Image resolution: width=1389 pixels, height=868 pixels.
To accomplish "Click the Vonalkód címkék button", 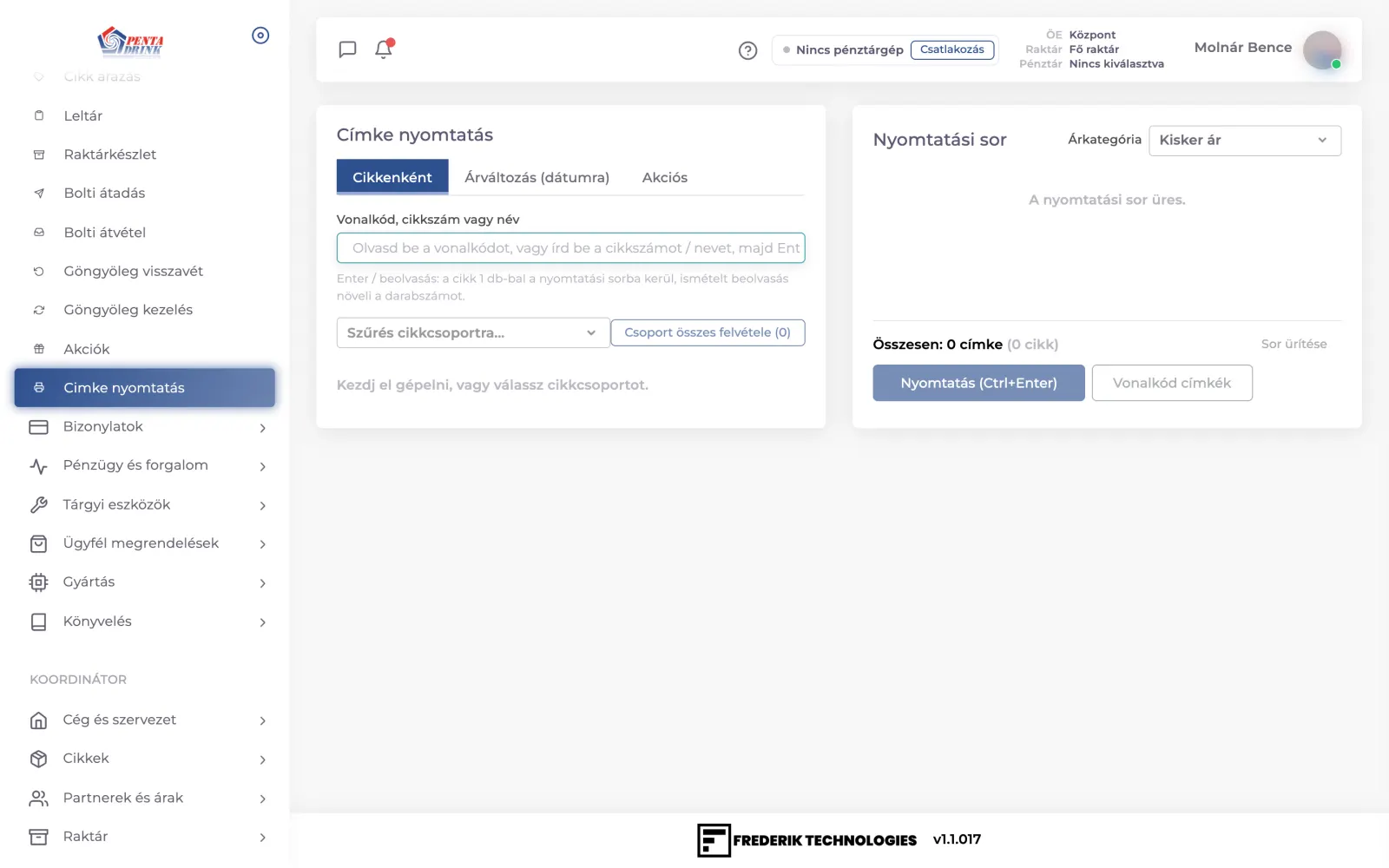I will pos(1172,383).
